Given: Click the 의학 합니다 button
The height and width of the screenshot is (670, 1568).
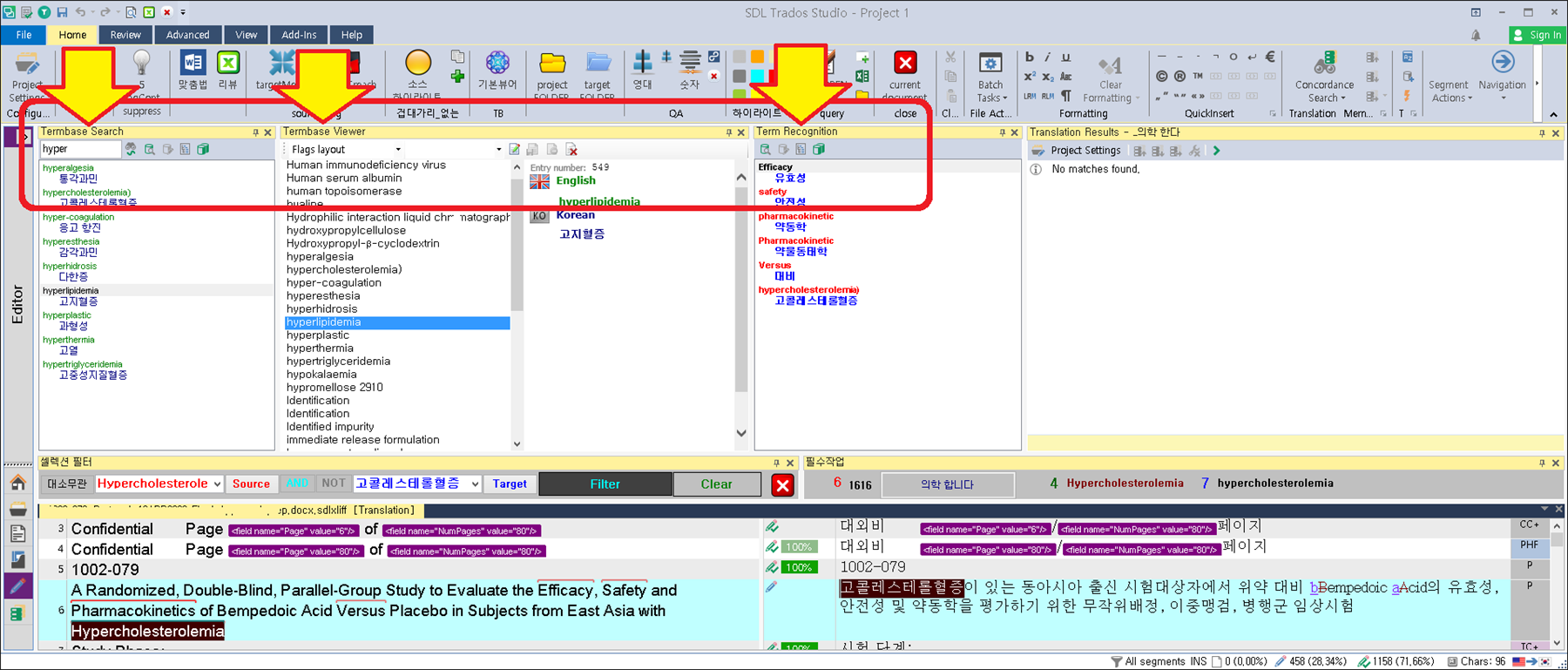Looking at the screenshot, I should 948,484.
